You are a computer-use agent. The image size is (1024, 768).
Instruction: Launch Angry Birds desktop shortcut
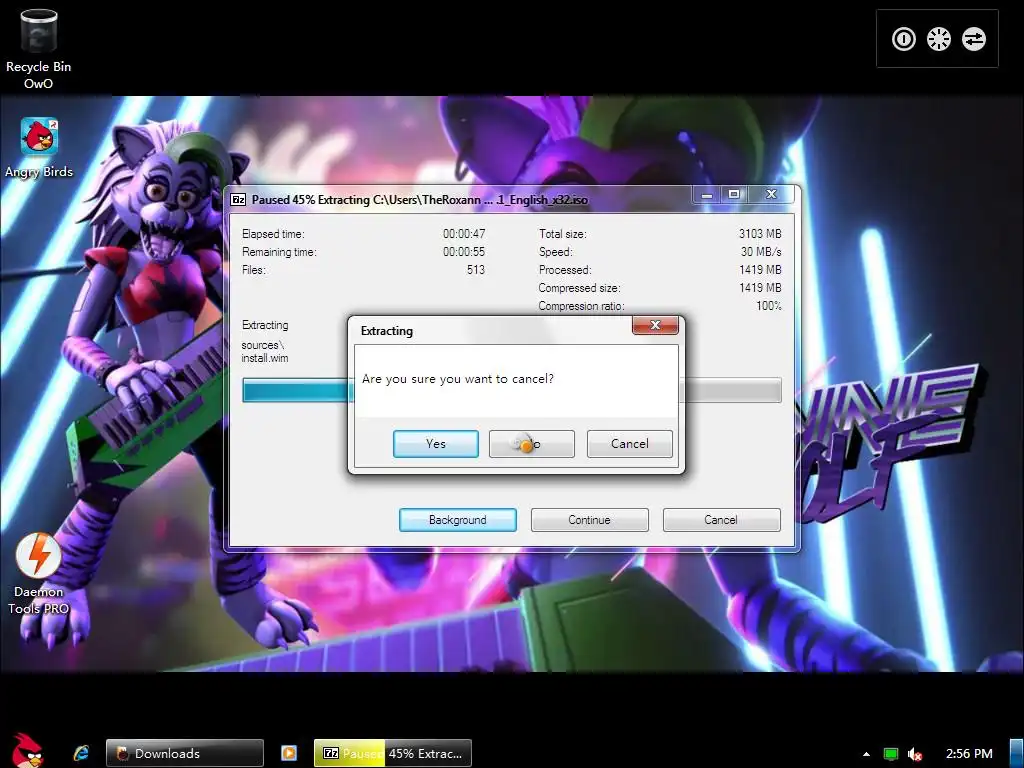(39, 148)
